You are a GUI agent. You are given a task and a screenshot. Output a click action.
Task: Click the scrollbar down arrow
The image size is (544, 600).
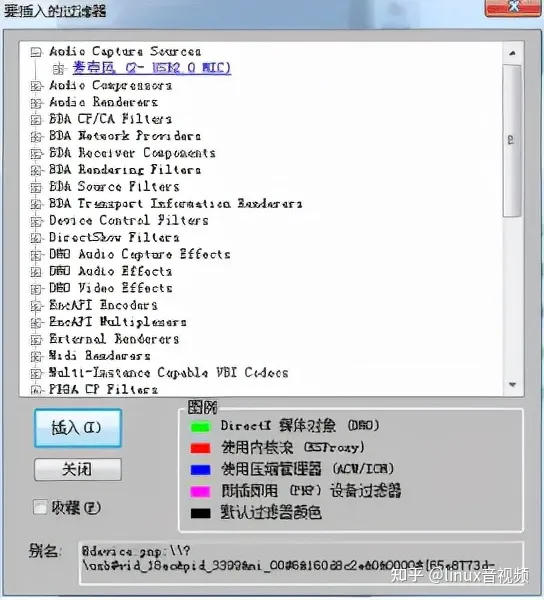point(512,385)
